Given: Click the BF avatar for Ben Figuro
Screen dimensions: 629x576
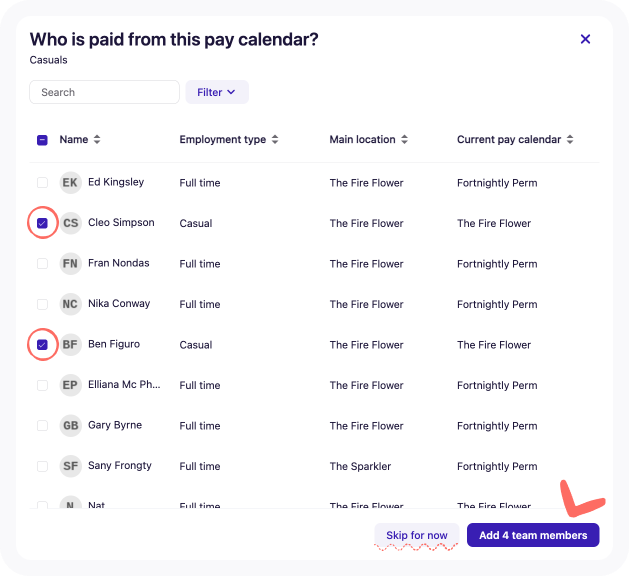Looking at the screenshot, I should (71, 345).
